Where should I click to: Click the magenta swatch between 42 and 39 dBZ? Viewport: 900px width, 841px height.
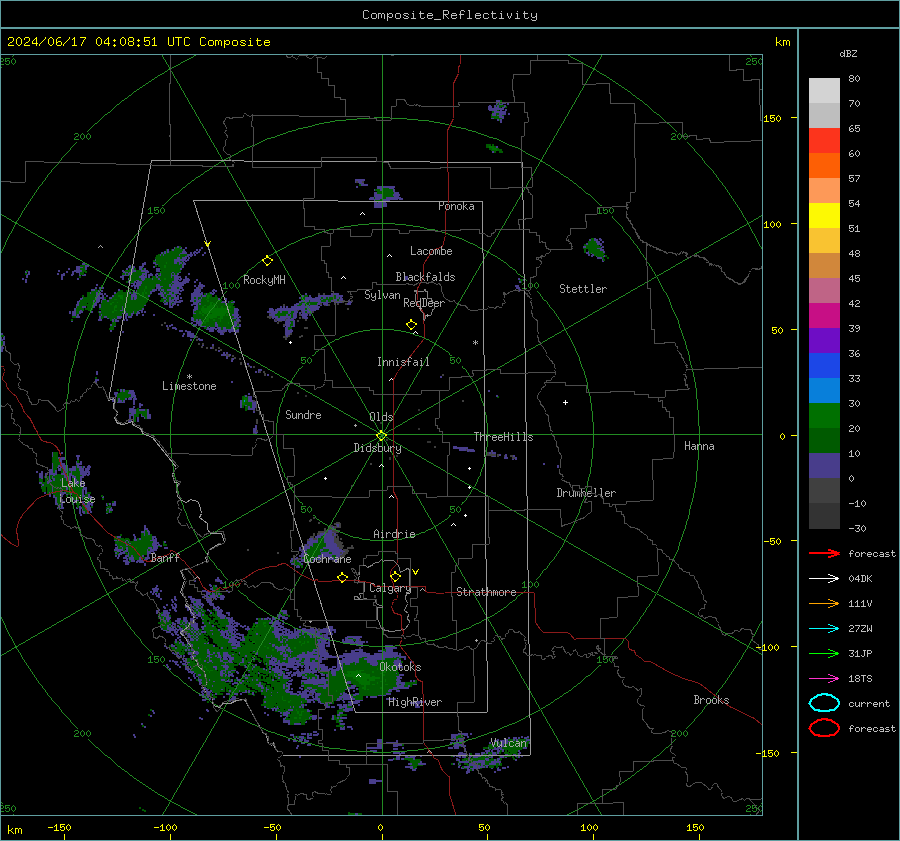(x=824, y=316)
